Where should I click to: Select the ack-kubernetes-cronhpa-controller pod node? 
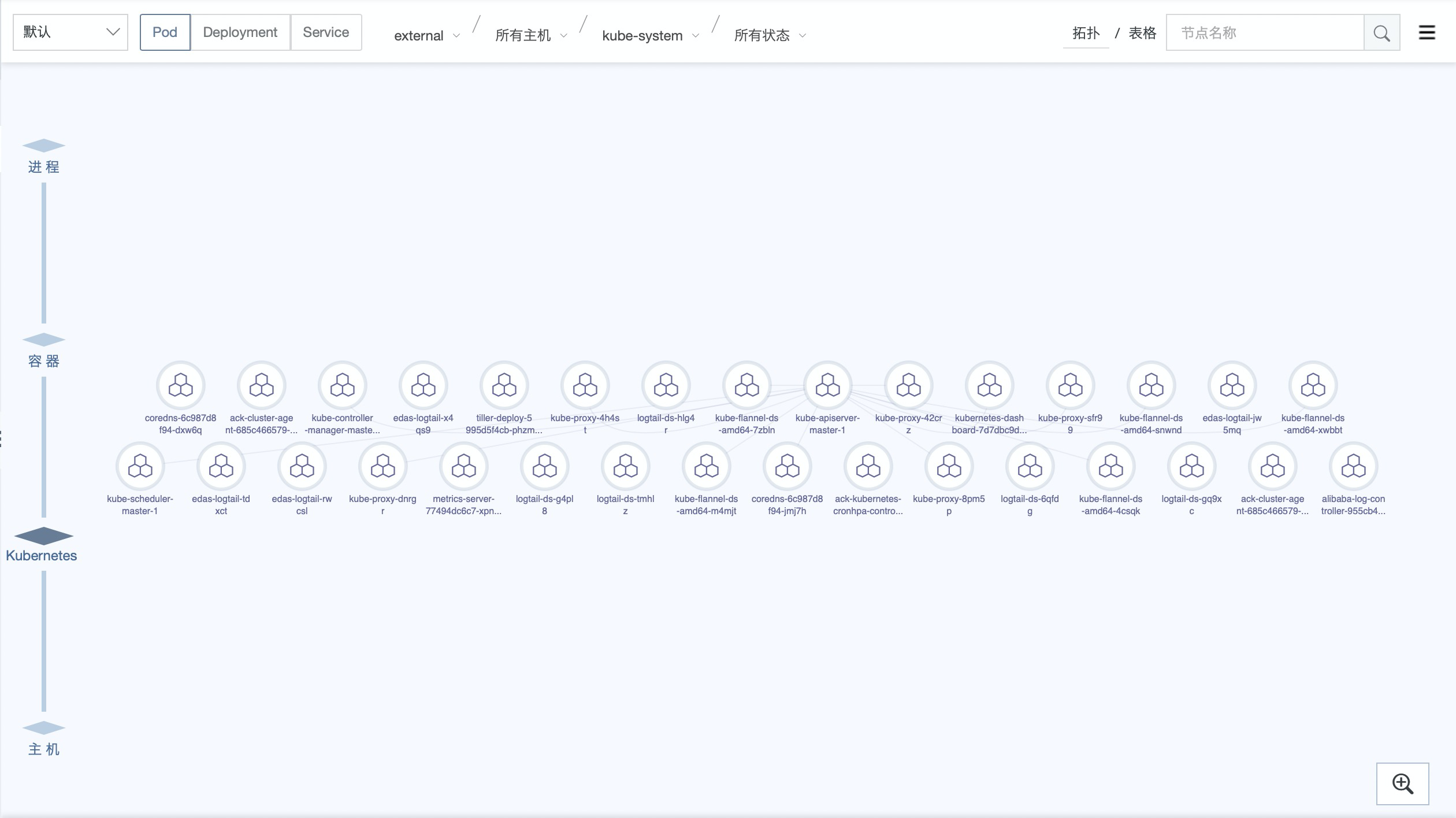coord(868,466)
